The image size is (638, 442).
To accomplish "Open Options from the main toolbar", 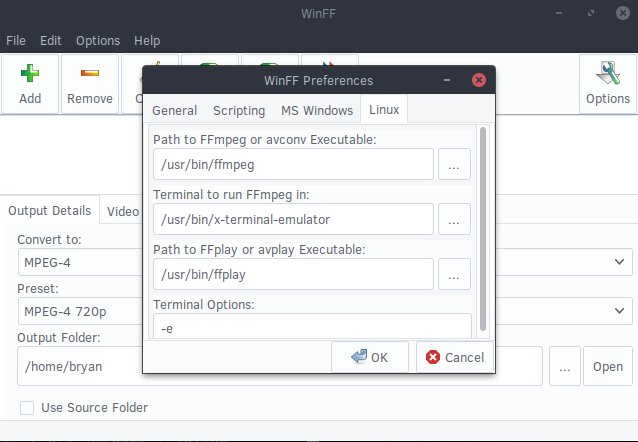I will coord(608,84).
